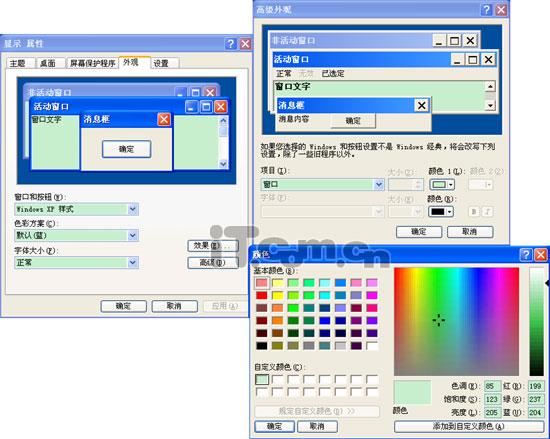Toggle the bold font style button
550x439 pixels.
474,211
